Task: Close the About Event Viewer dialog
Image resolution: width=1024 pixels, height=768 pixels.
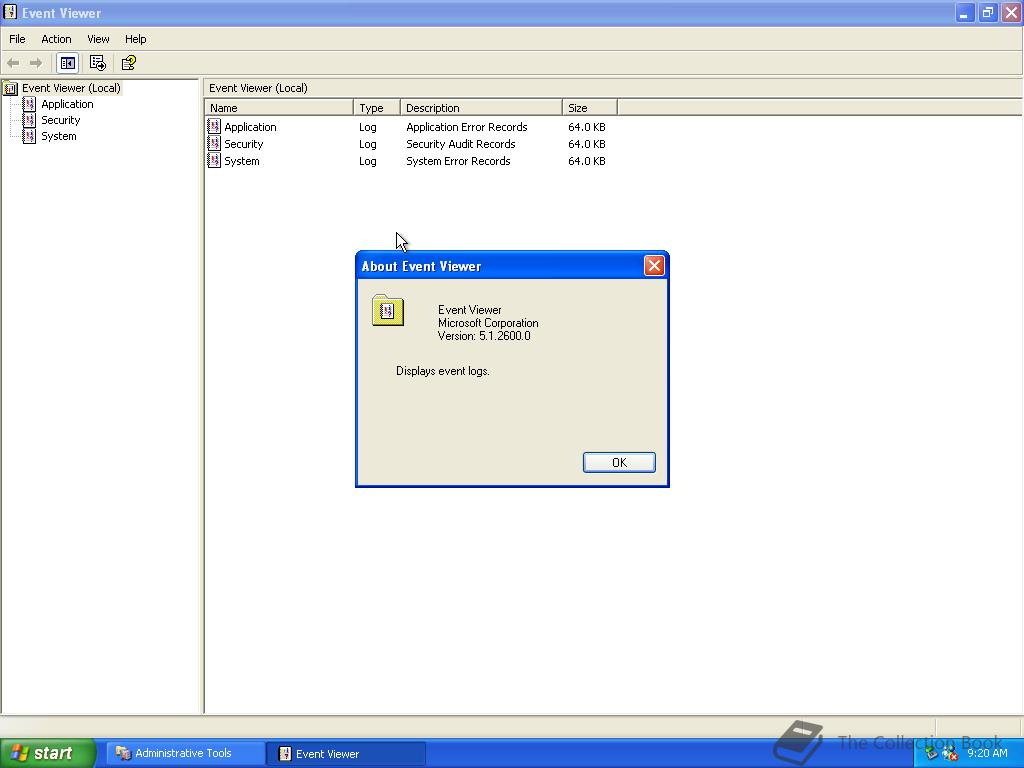Action: (654, 266)
